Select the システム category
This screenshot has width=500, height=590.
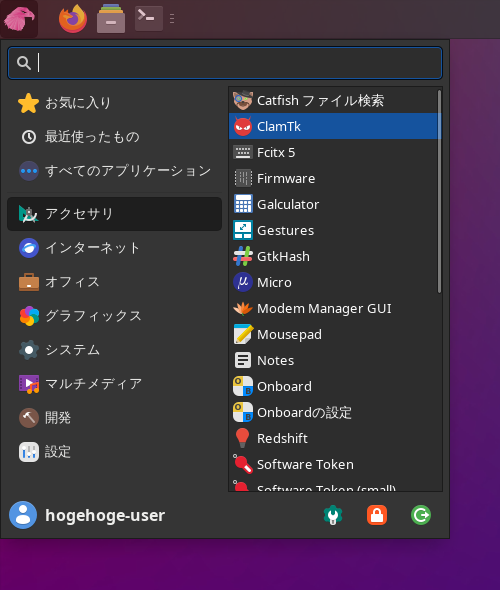114,350
